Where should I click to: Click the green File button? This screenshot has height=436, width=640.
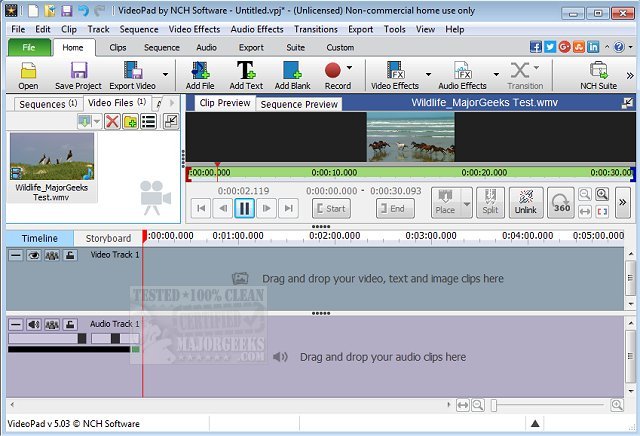click(29, 47)
